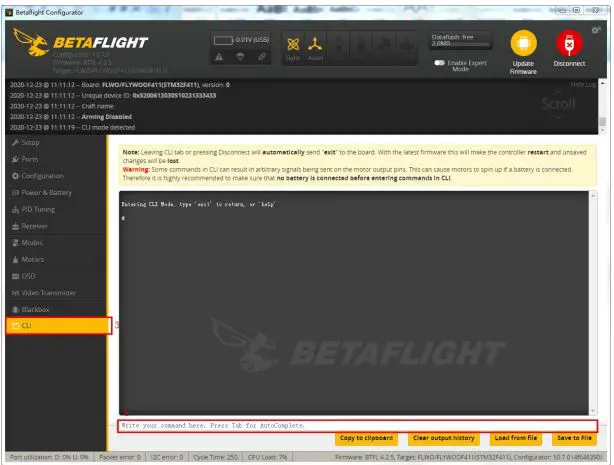This screenshot has width=614, height=465.
Task: Click Load from file button
Action: 516,438
